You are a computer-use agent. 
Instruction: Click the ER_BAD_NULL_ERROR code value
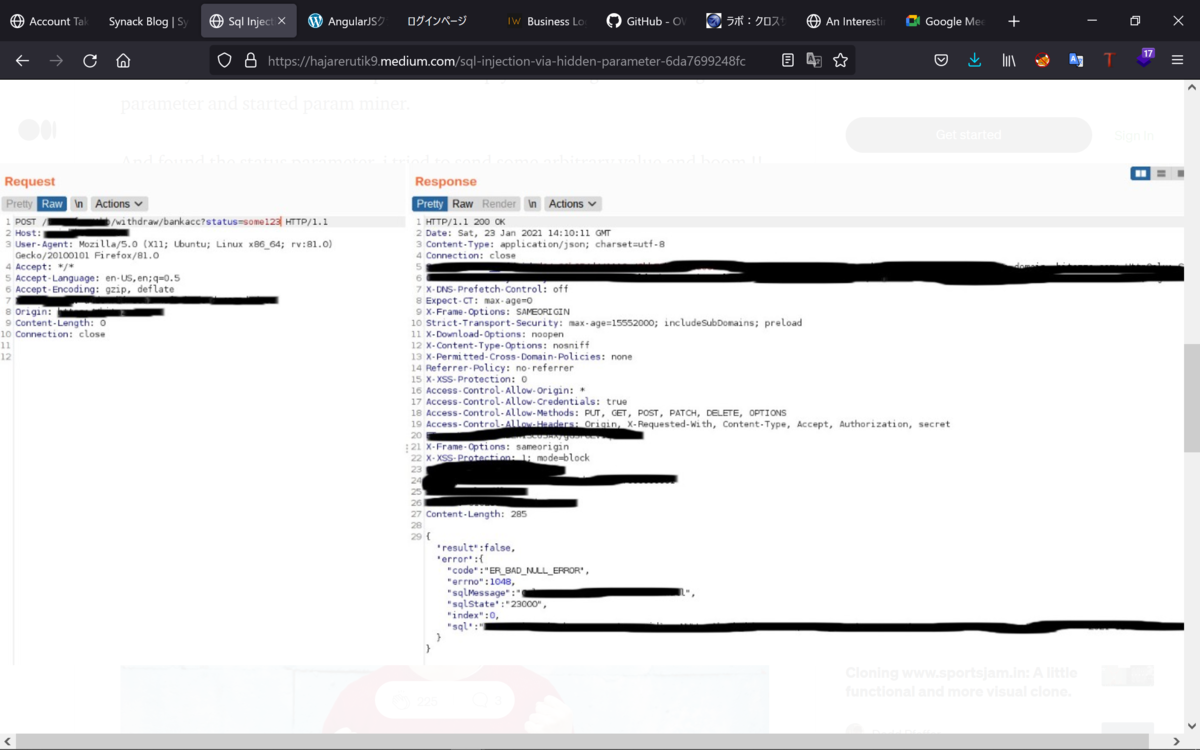[x=537, y=570]
